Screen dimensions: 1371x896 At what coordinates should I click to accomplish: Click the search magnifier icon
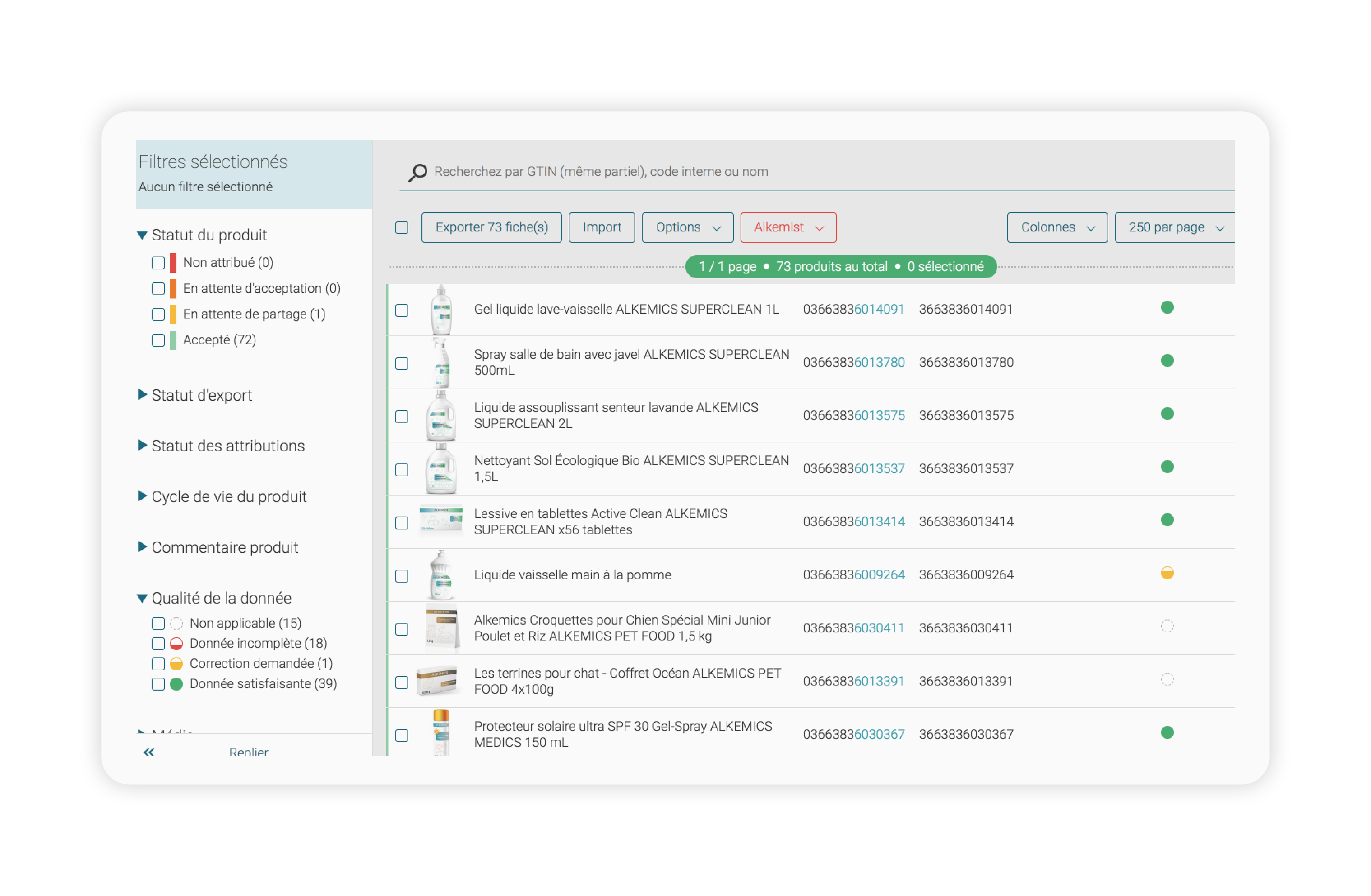[418, 172]
